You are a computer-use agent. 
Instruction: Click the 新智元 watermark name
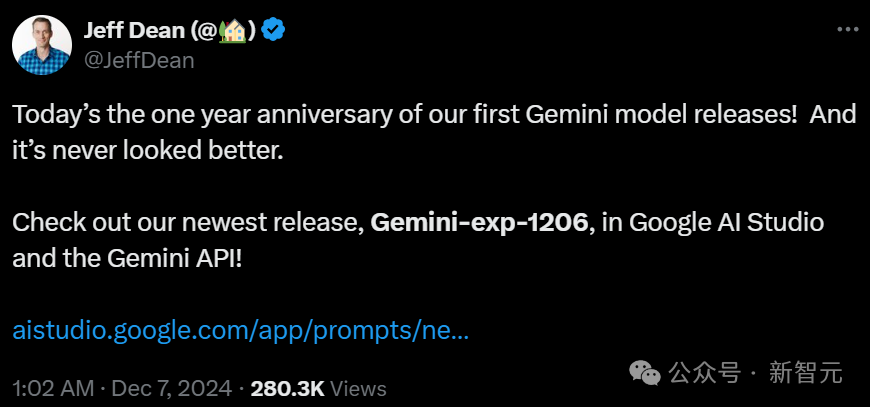pos(806,374)
